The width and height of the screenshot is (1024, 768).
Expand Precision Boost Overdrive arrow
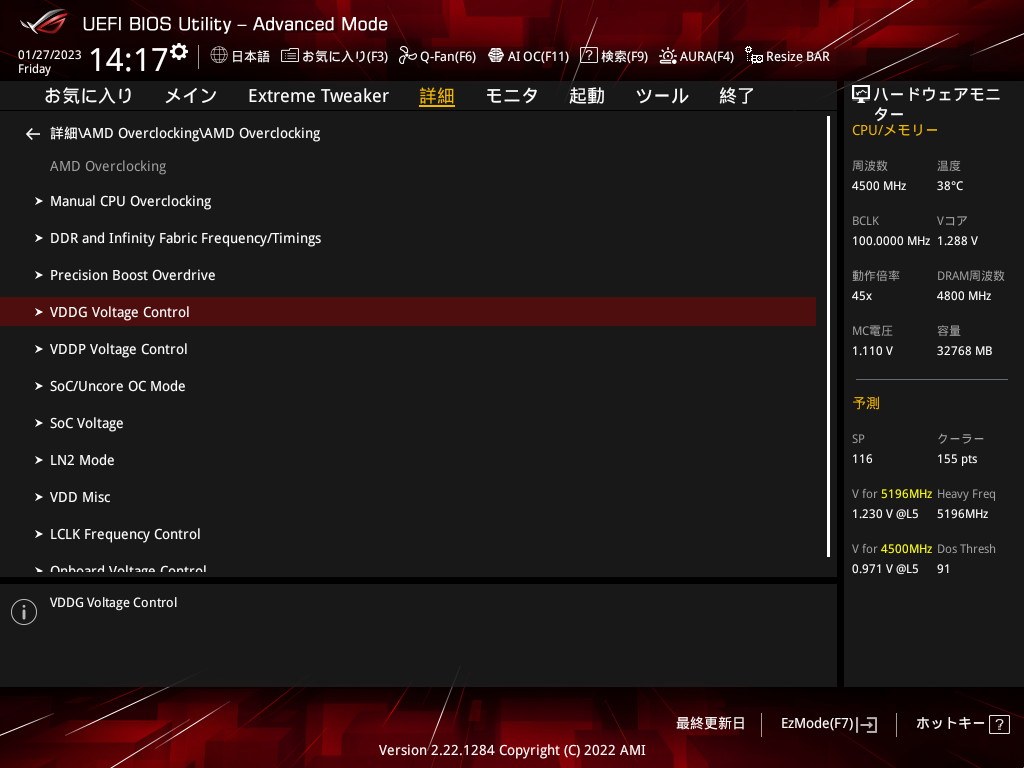coord(39,275)
